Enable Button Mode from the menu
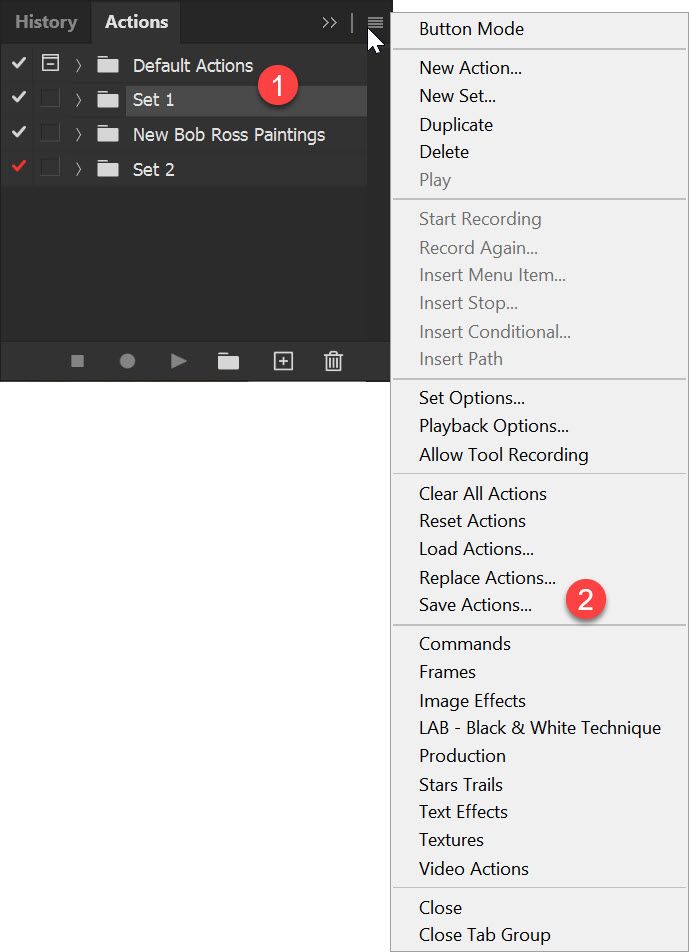689x952 pixels. point(470,29)
